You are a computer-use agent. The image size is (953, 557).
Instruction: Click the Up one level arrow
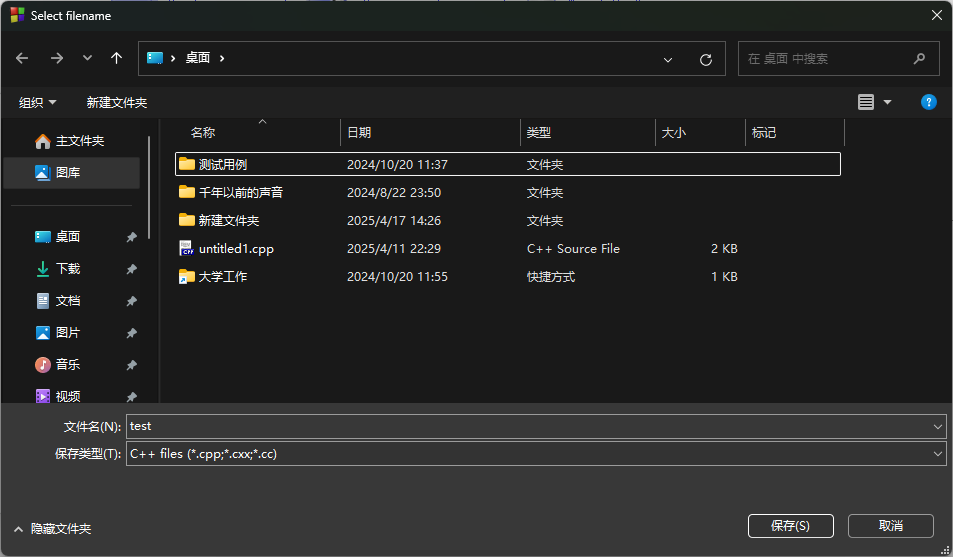[116, 59]
